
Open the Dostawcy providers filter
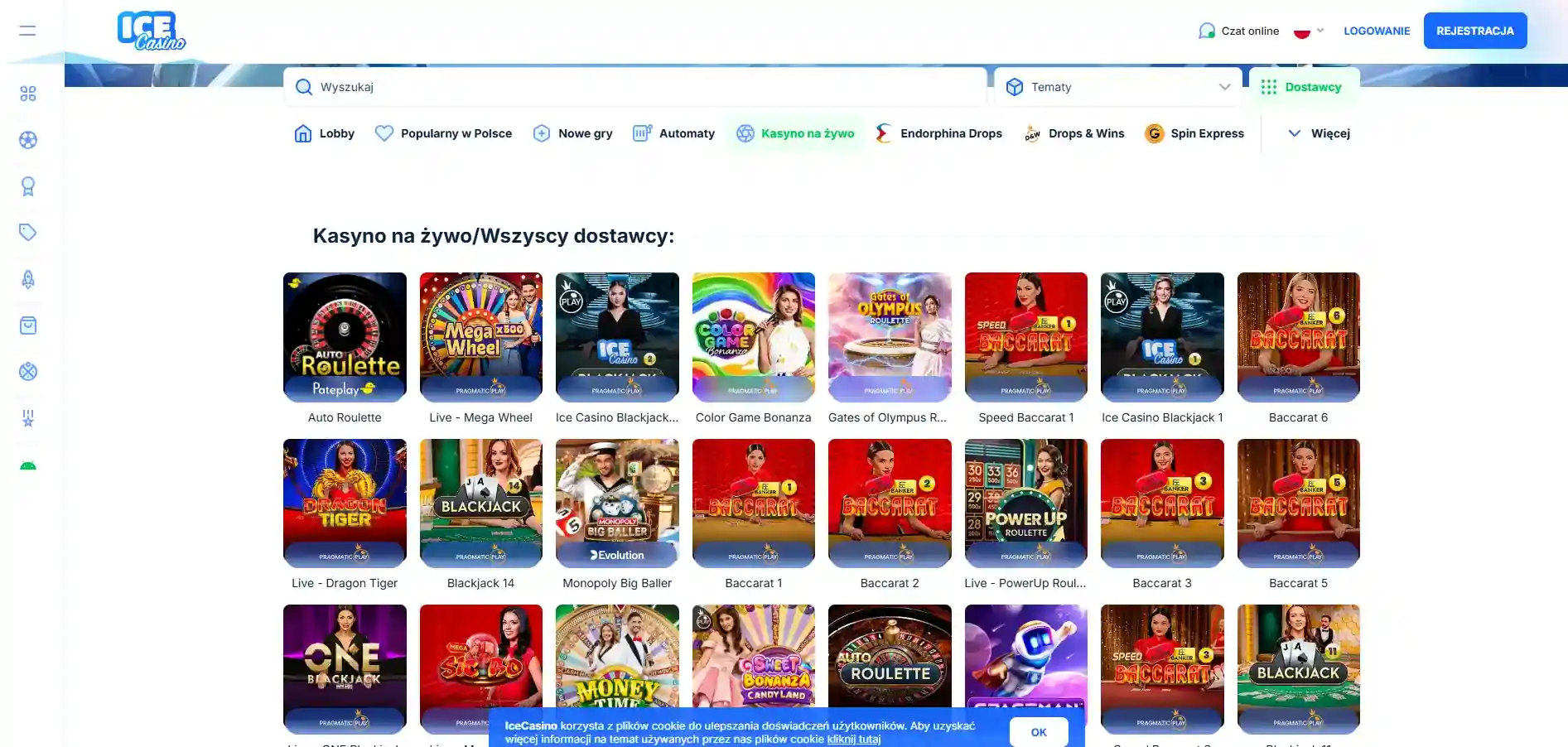click(x=1304, y=87)
